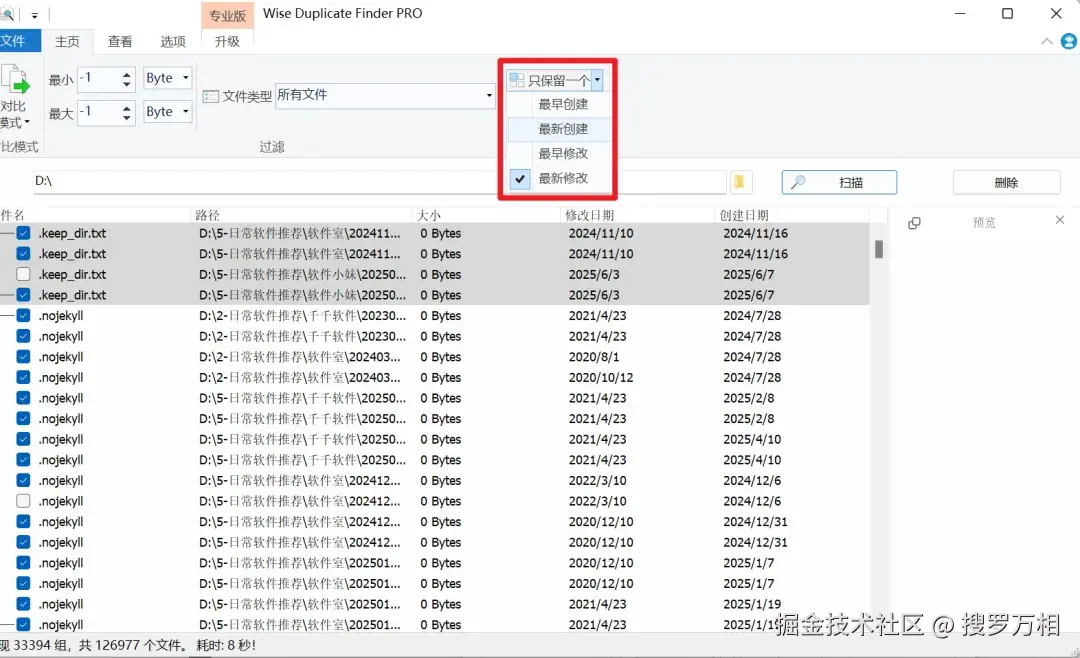Uncheck .nojekyll 2020/8/1 row checkbox
1080x658 pixels.
[x=23, y=357]
